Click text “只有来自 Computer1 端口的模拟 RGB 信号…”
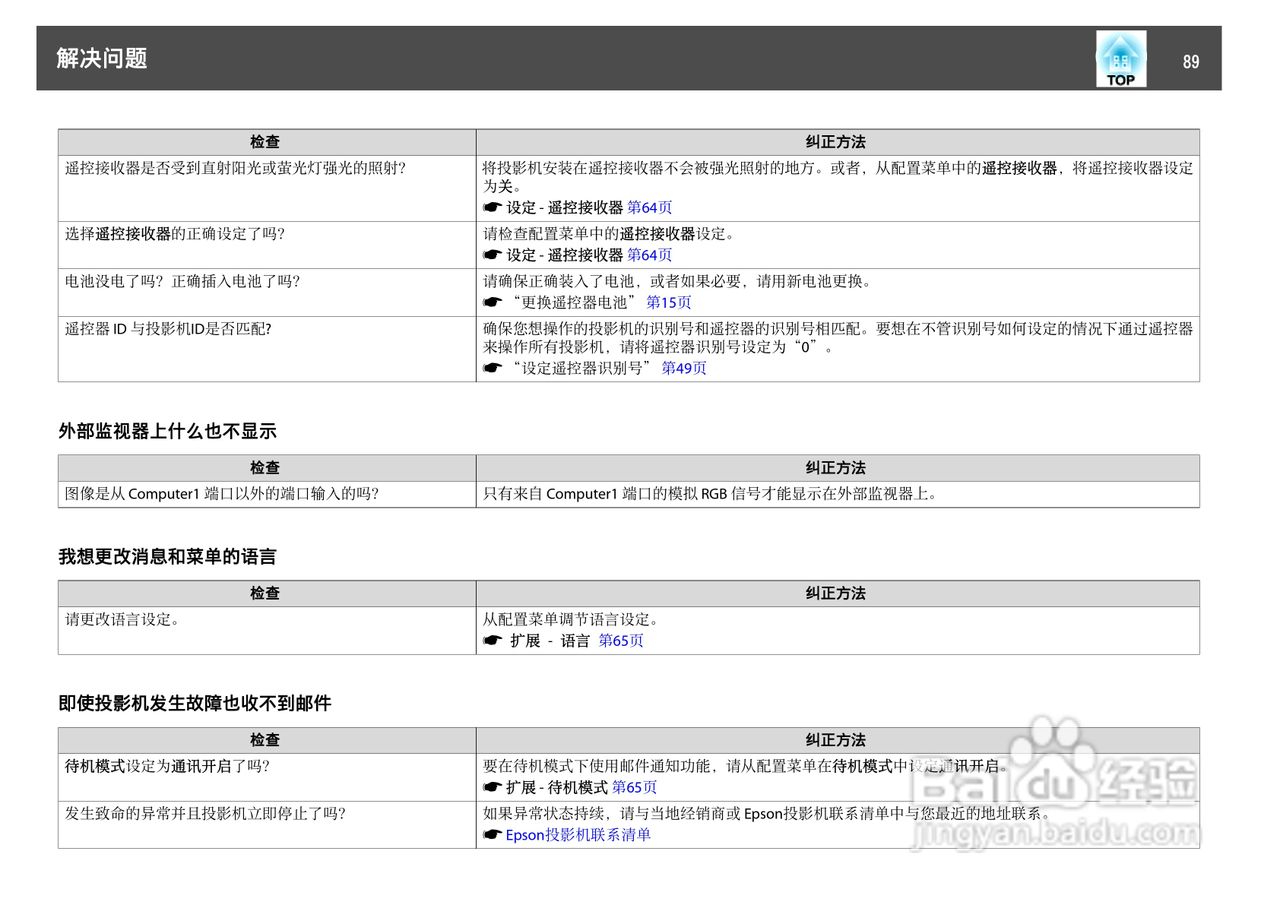The image size is (1280, 905). coord(710,494)
